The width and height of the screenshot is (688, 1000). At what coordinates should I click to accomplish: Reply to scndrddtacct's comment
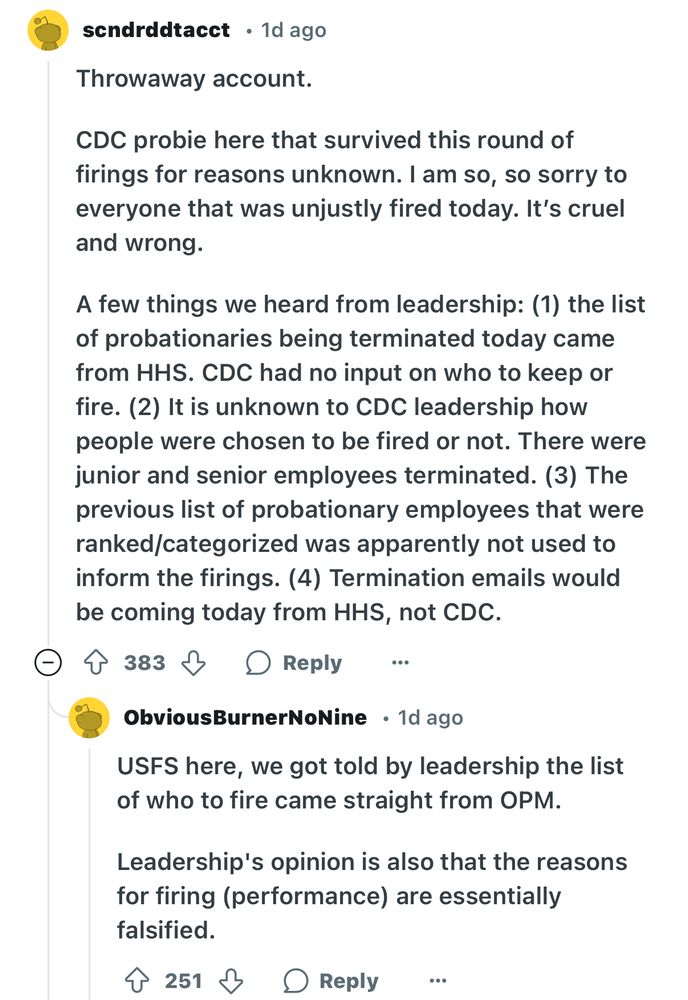pos(296,663)
